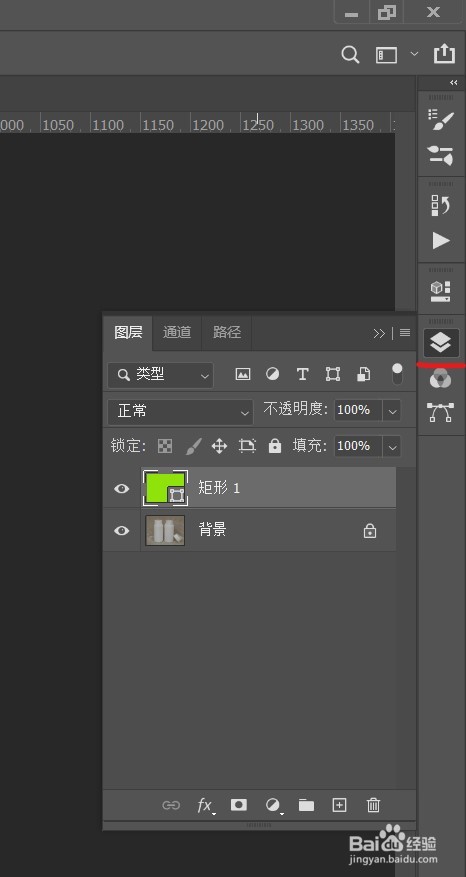
Task: Click the link layers icon
Action: click(x=171, y=805)
